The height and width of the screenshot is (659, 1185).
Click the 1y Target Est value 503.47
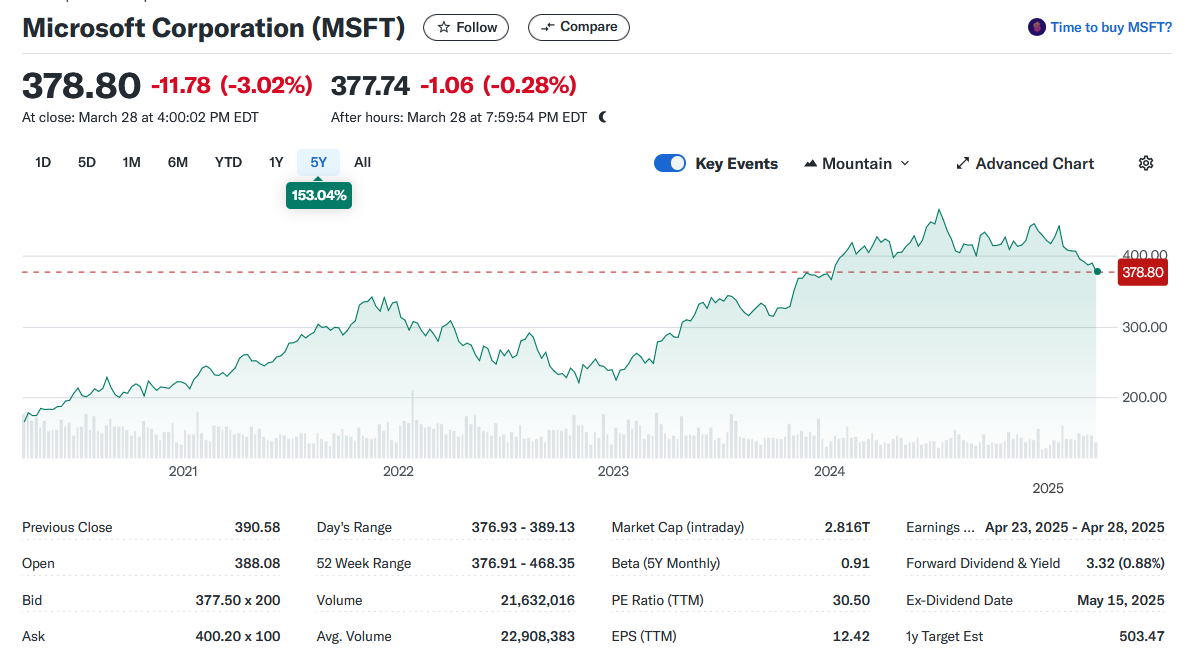pos(1142,636)
